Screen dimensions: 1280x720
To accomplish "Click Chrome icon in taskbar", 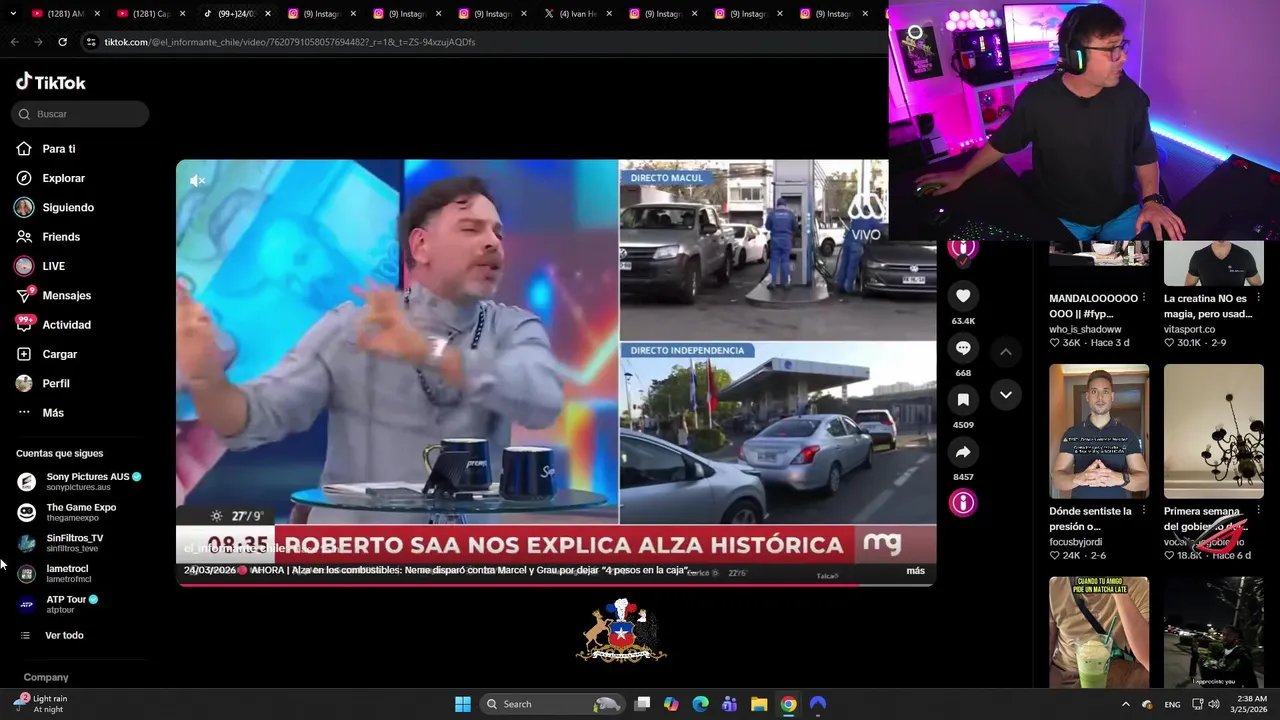I will 788,704.
